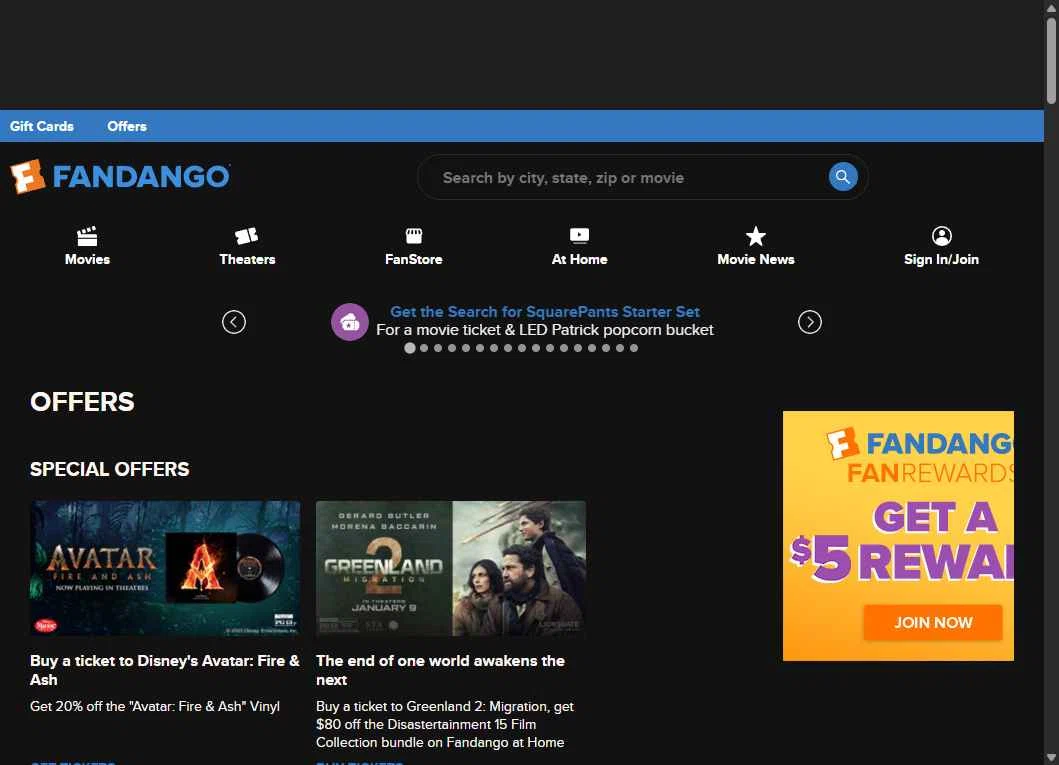Open Gift Cards in the blue bar
This screenshot has height=765, width=1059.
pyautogui.click(x=41, y=126)
